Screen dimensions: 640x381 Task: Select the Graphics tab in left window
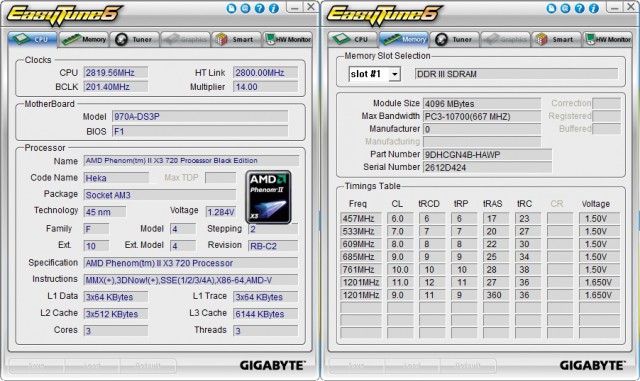pos(185,40)
